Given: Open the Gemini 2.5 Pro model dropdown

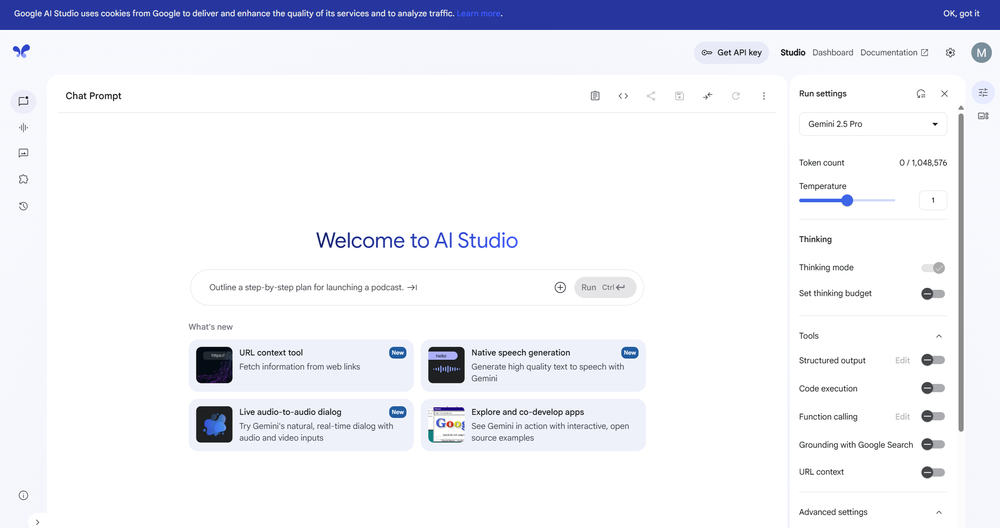Looking at the screenshot, I should [872, 124].
